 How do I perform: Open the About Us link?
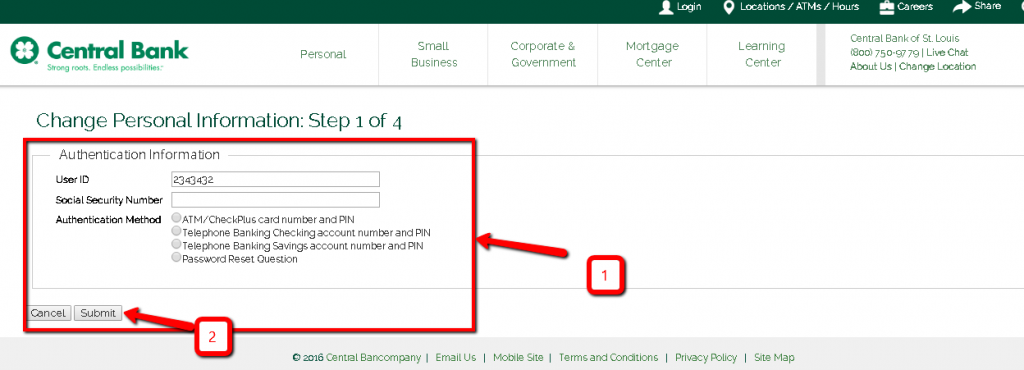(871, 67)
